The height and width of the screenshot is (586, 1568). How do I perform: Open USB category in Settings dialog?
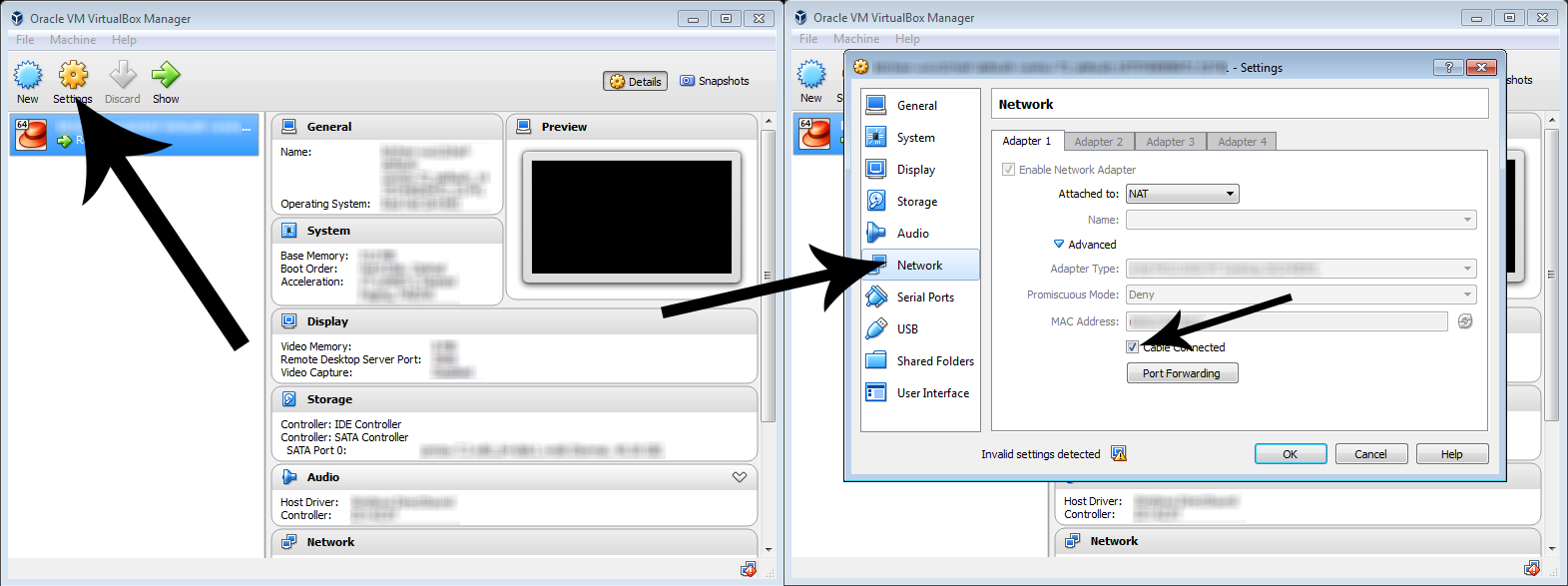click(x=920, y=328)
